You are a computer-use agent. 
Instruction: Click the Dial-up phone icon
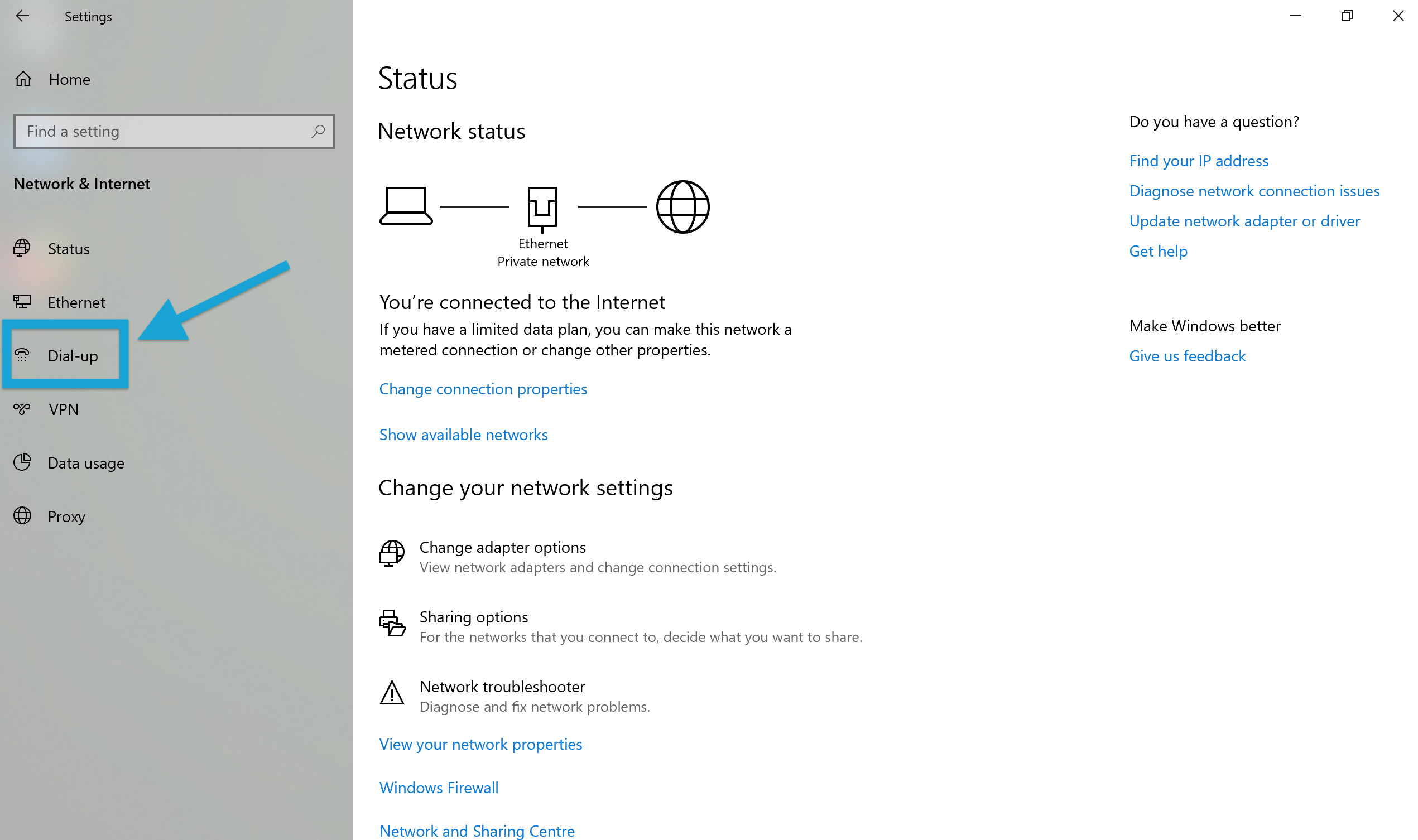click(22, 355)
